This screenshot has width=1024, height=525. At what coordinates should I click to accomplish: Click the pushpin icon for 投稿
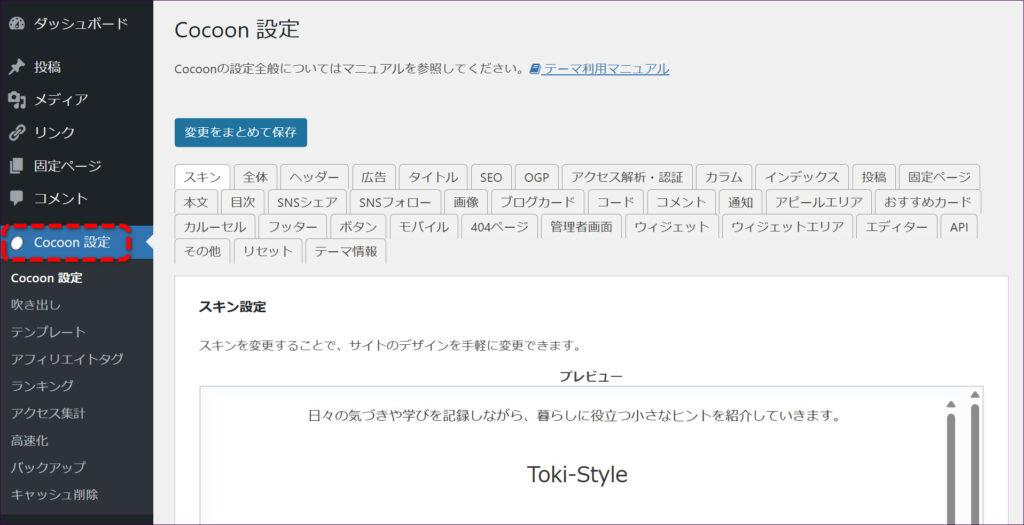pyautogui.click(x=16, y=67)
